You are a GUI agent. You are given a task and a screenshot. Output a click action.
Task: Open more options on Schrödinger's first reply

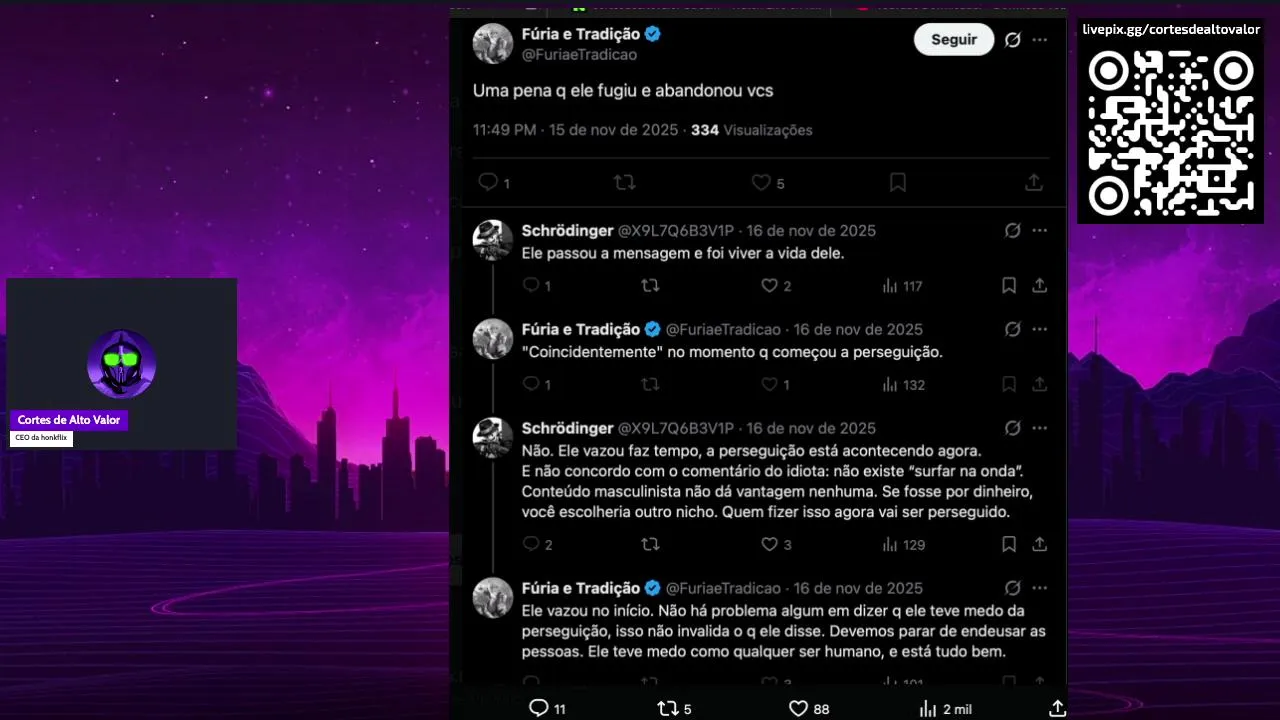pos(1040,231)
